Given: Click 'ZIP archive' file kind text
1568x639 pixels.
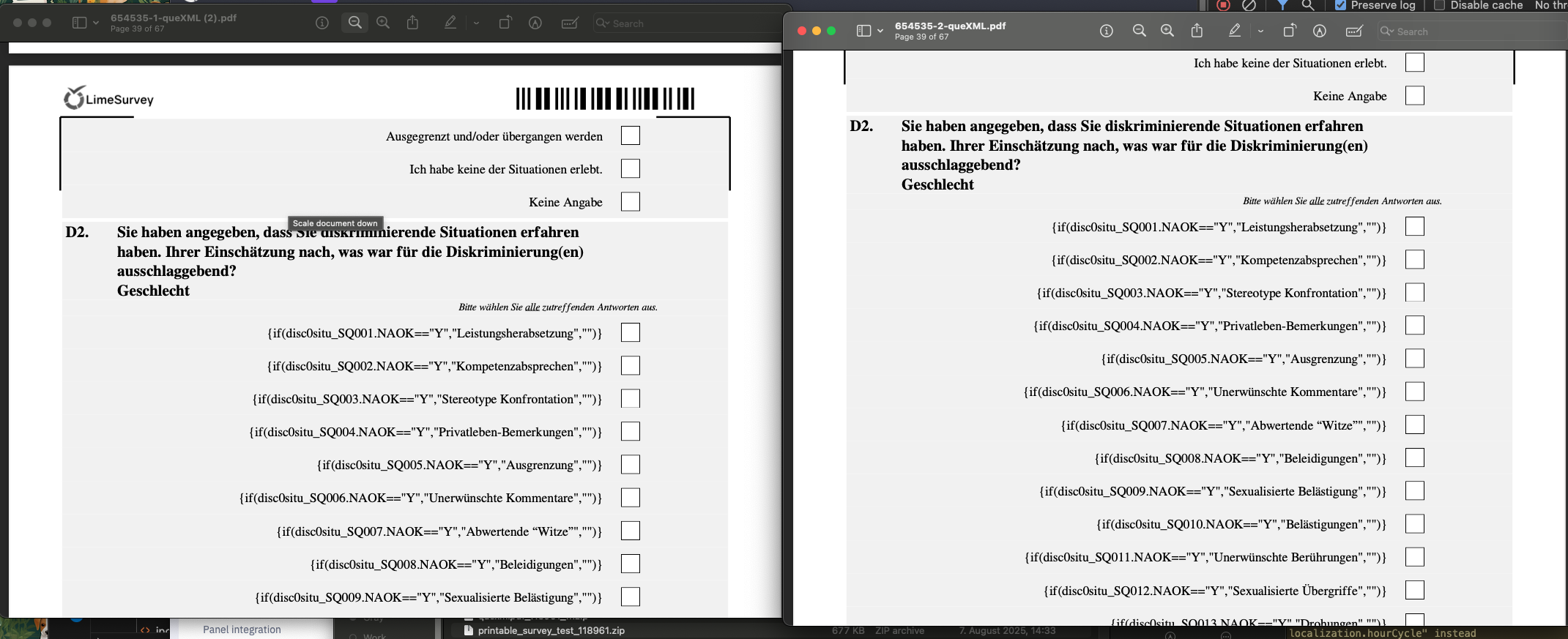Looking at the screenshot, I should tap(900, 630).
